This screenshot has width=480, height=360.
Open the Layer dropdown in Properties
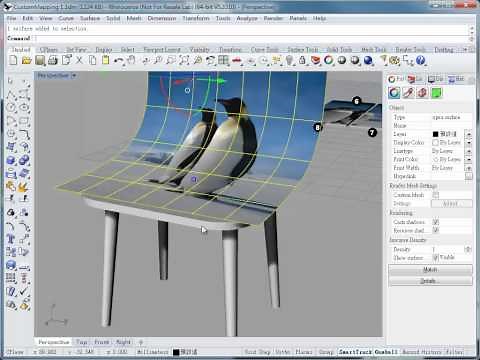coord(469,134)
